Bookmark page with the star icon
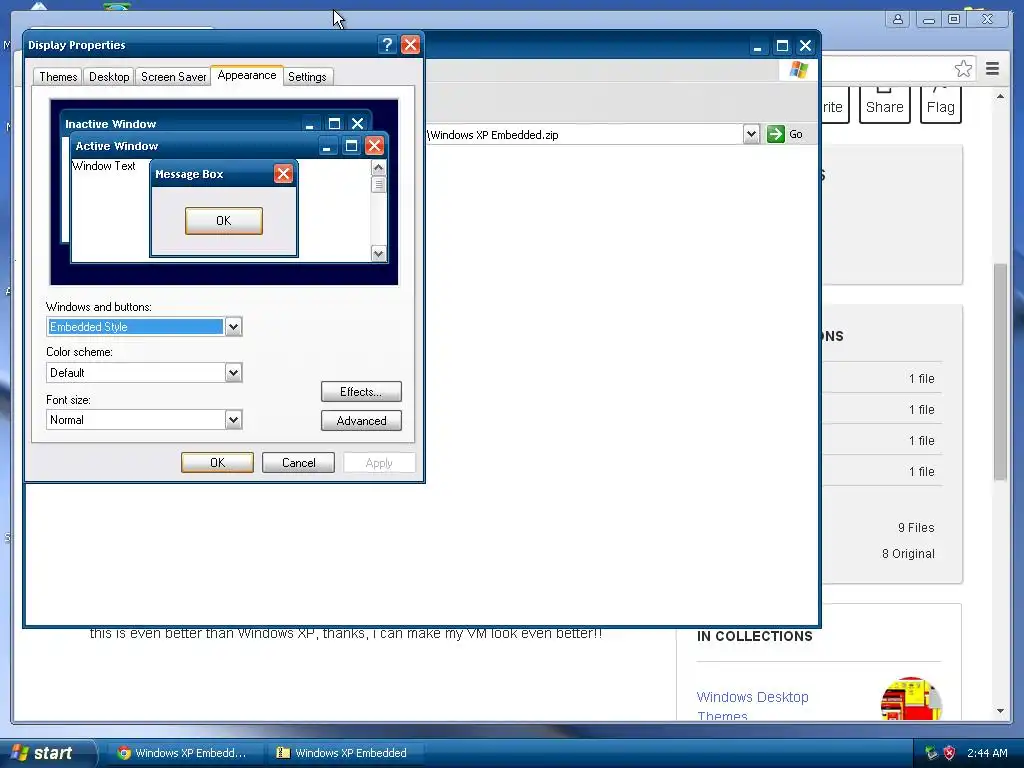Screen dimensions: 1024x768 [x=963, y=69]
